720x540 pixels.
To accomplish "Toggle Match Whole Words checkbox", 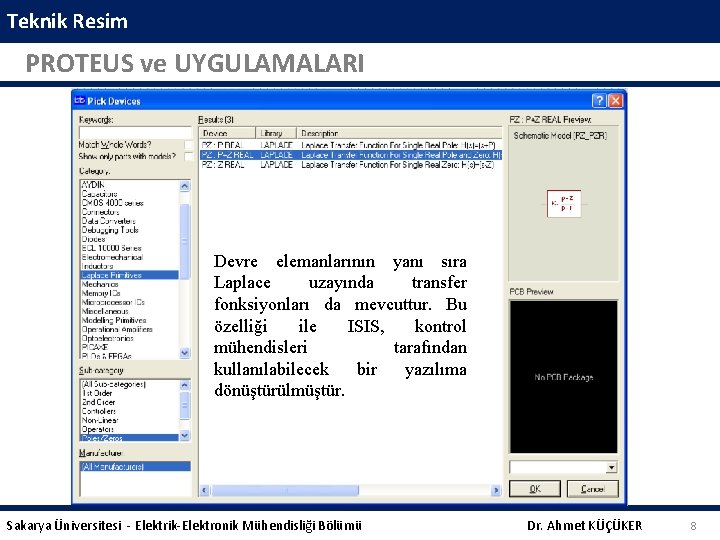I will [x=188, y=145].
